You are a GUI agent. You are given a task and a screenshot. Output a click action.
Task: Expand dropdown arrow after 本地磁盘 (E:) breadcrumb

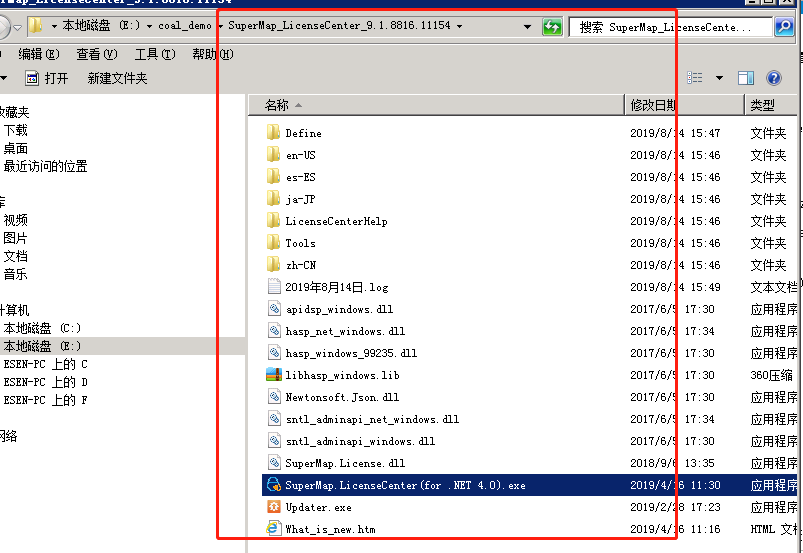coord(149,26)
